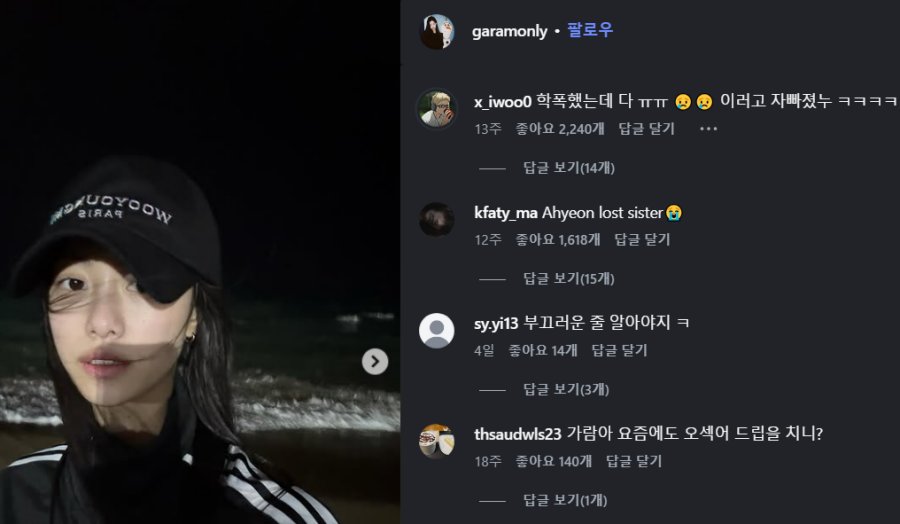The width and height of the screenshot is (900, 524).
Task: Reply to kfaty_ma's comment
Action: coord(642,240)
